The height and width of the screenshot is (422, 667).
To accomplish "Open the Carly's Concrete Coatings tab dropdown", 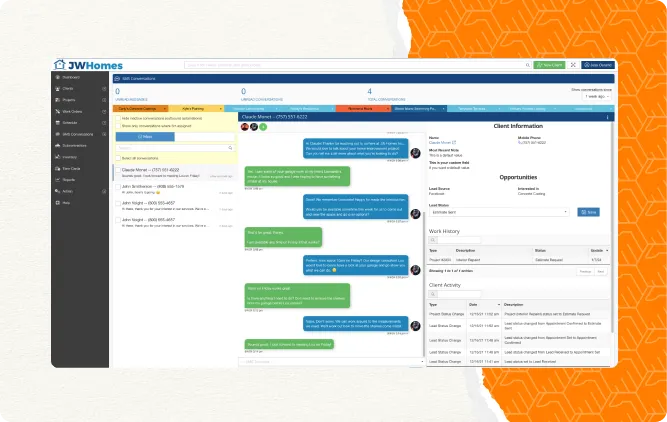I will 165,109.
